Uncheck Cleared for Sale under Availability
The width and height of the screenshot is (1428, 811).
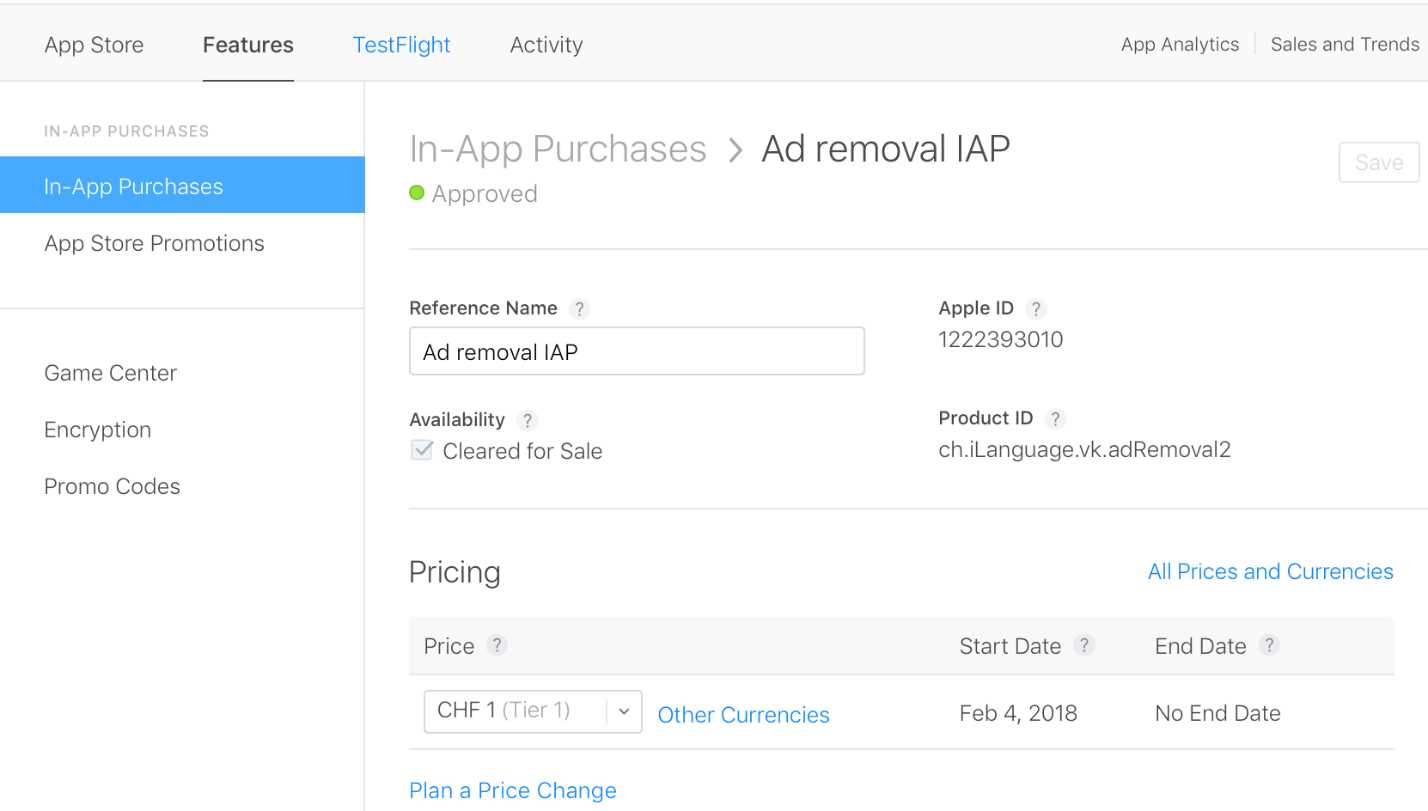[x=421, y=450]
